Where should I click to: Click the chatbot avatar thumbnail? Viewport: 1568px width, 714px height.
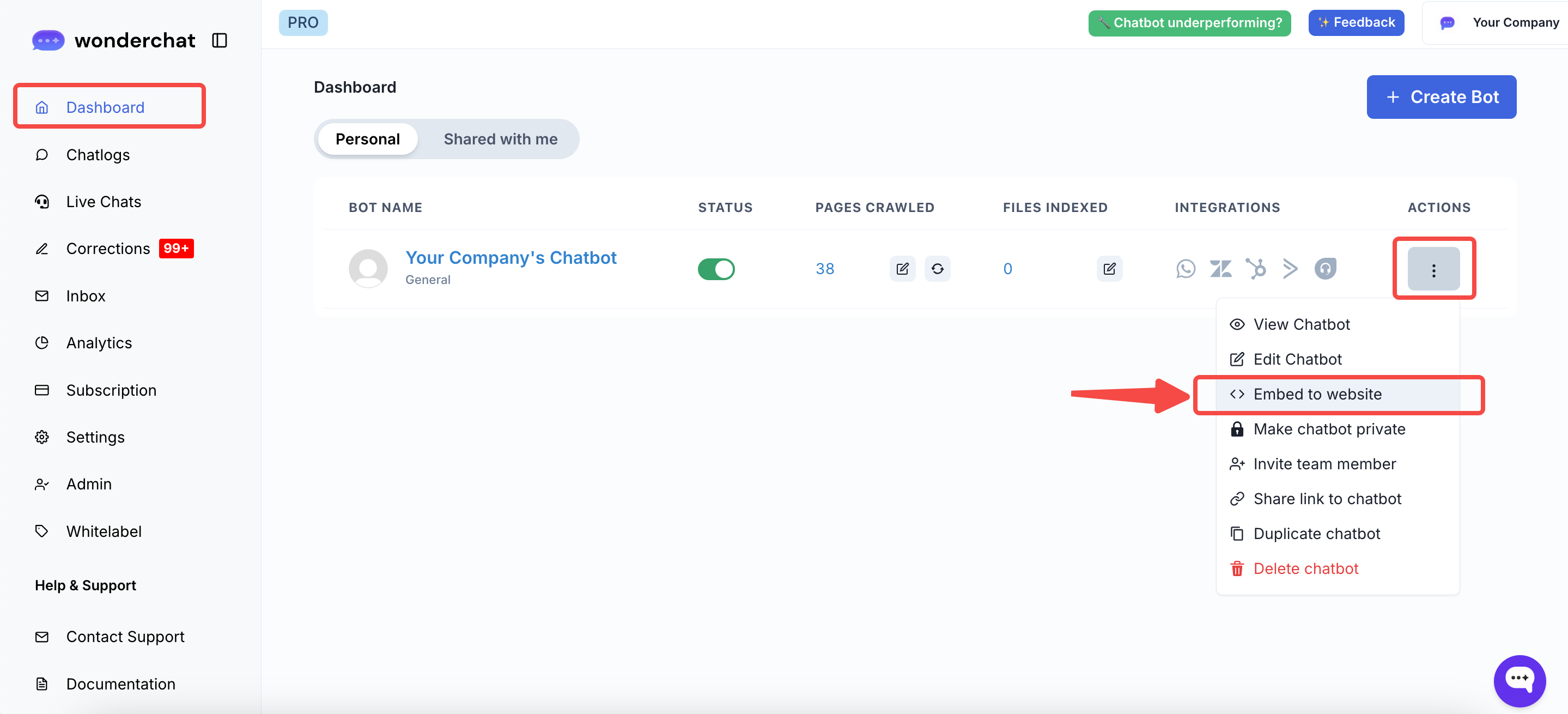(368, 269)
